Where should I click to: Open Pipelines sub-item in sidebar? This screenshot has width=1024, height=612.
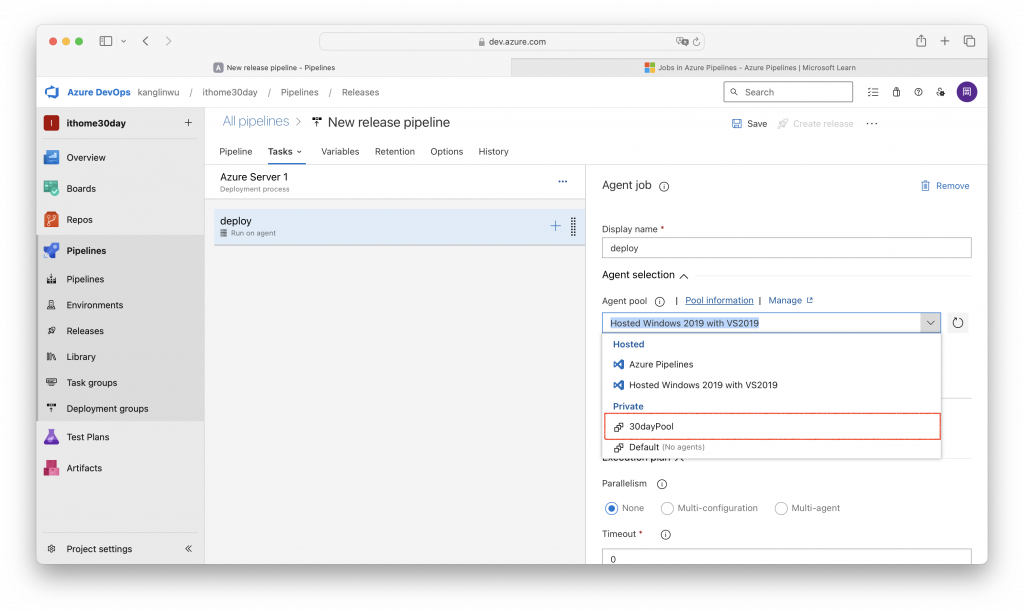tap(85, 279)
